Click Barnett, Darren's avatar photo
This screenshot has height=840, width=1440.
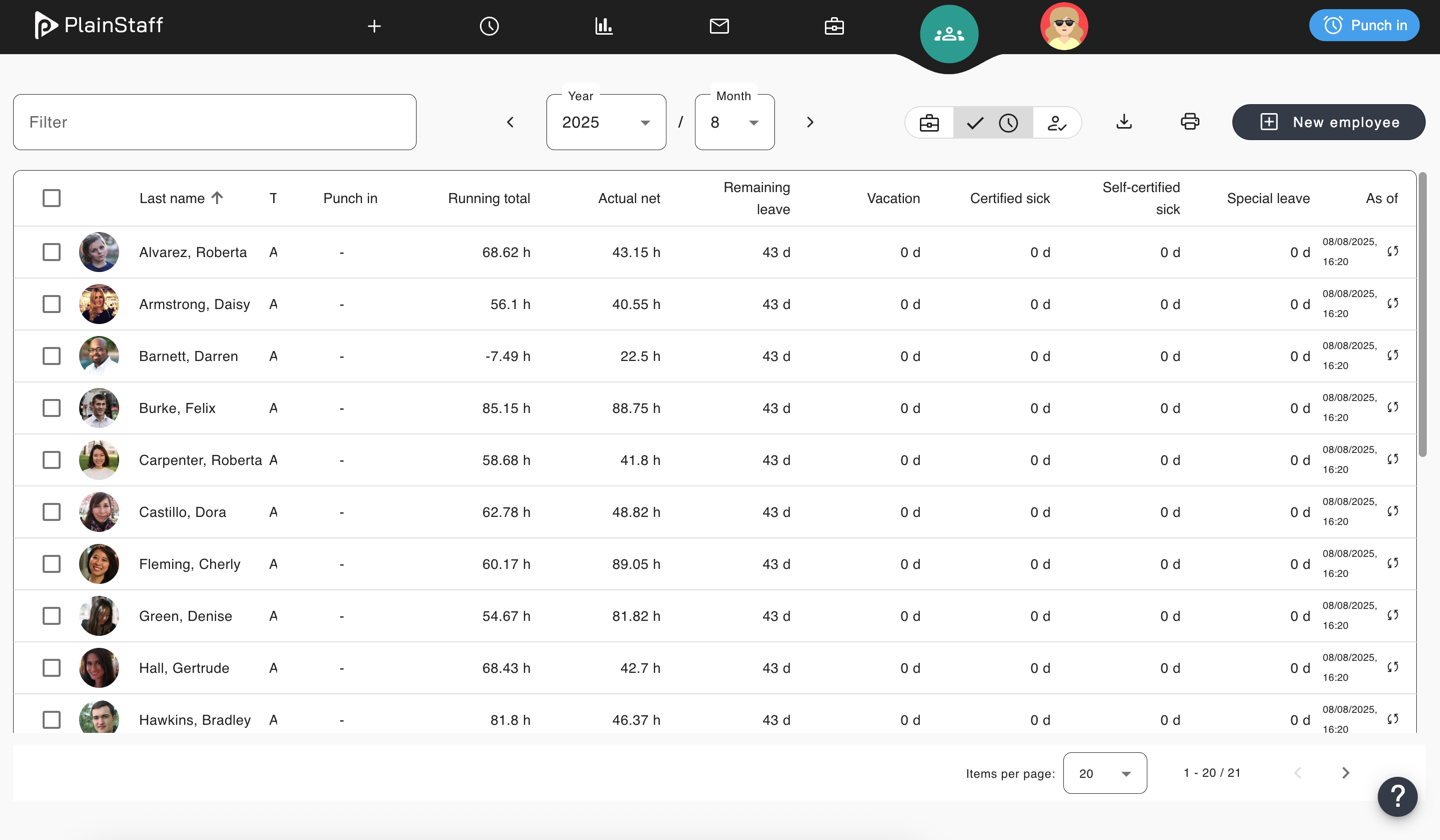pos(99,356)
